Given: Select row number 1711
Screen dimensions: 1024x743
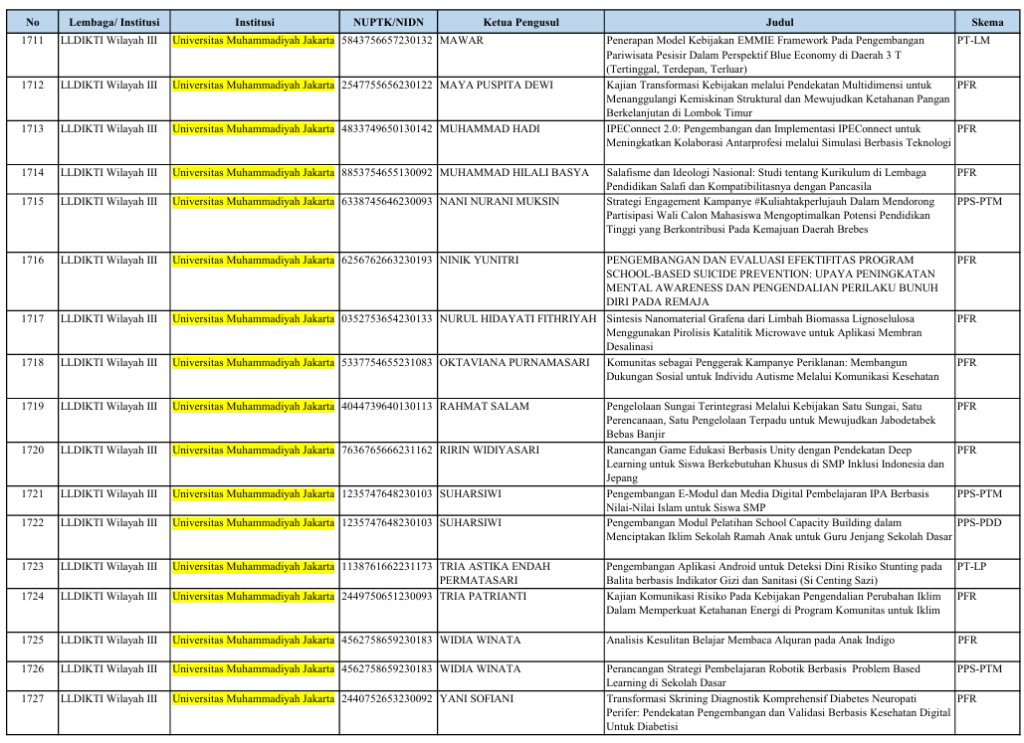Looking at the screenshot, I should click(x=33, y=40).
